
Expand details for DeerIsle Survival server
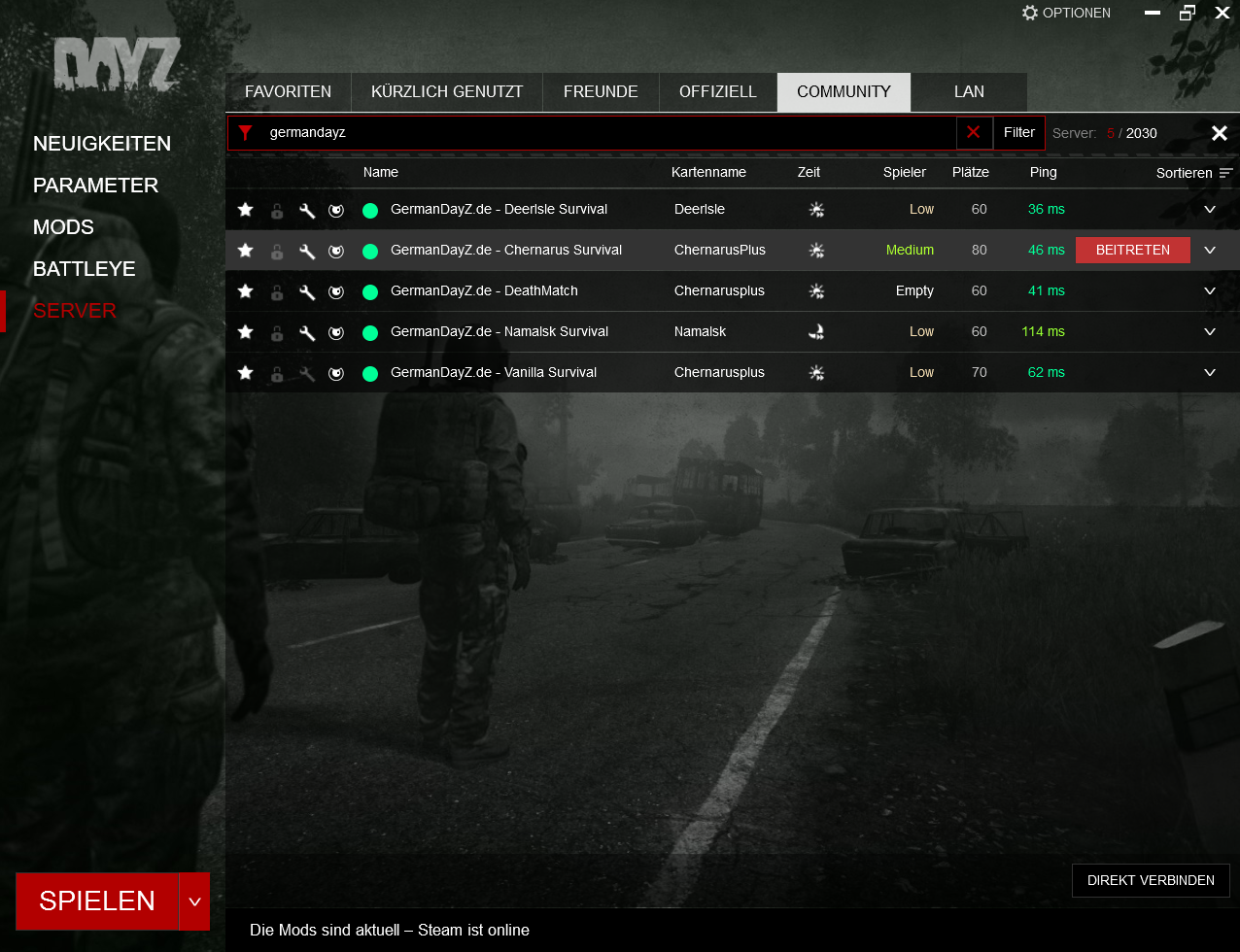point(1210,210)
